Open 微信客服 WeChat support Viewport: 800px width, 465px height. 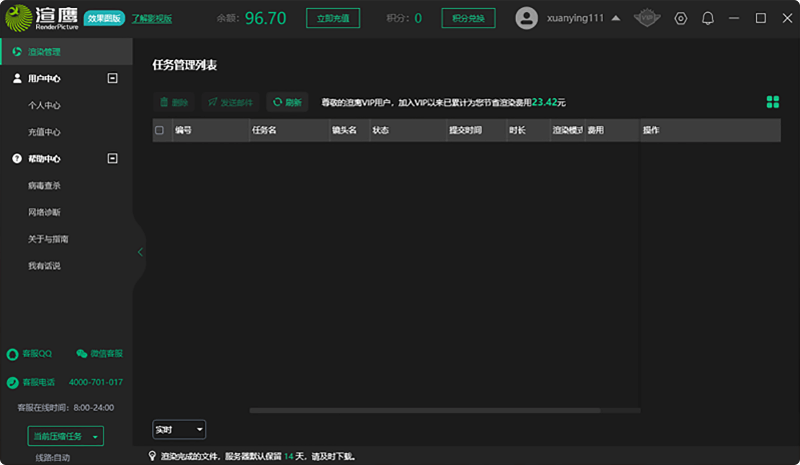click(99, 353)
